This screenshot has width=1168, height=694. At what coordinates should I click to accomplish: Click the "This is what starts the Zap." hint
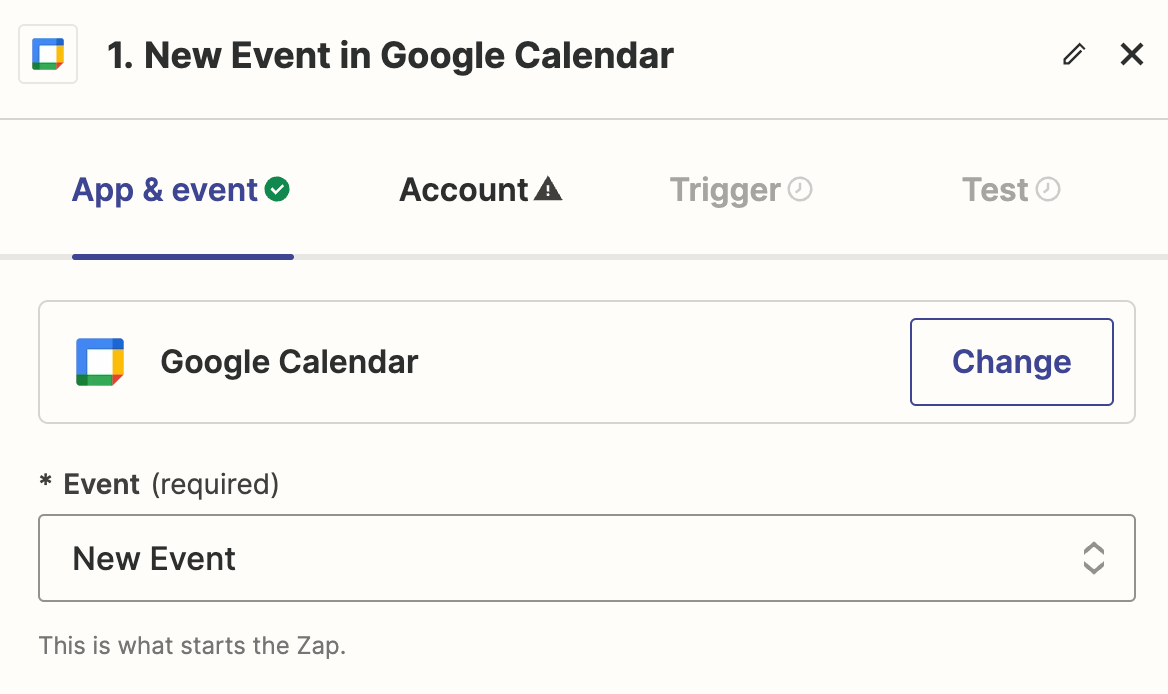click(x=192, y=645)
